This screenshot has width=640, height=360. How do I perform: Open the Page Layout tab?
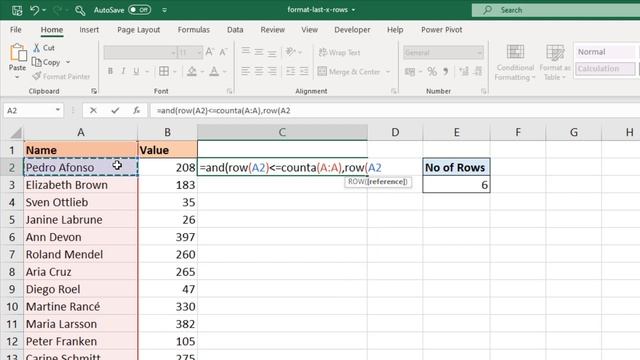coord(138,30)
